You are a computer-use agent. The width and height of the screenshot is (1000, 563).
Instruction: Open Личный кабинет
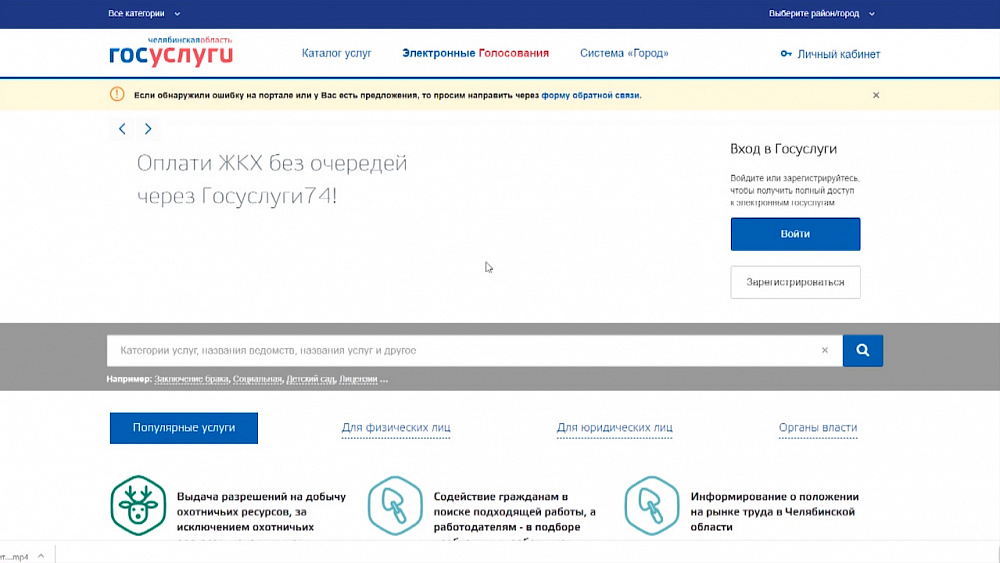point(838,54)
